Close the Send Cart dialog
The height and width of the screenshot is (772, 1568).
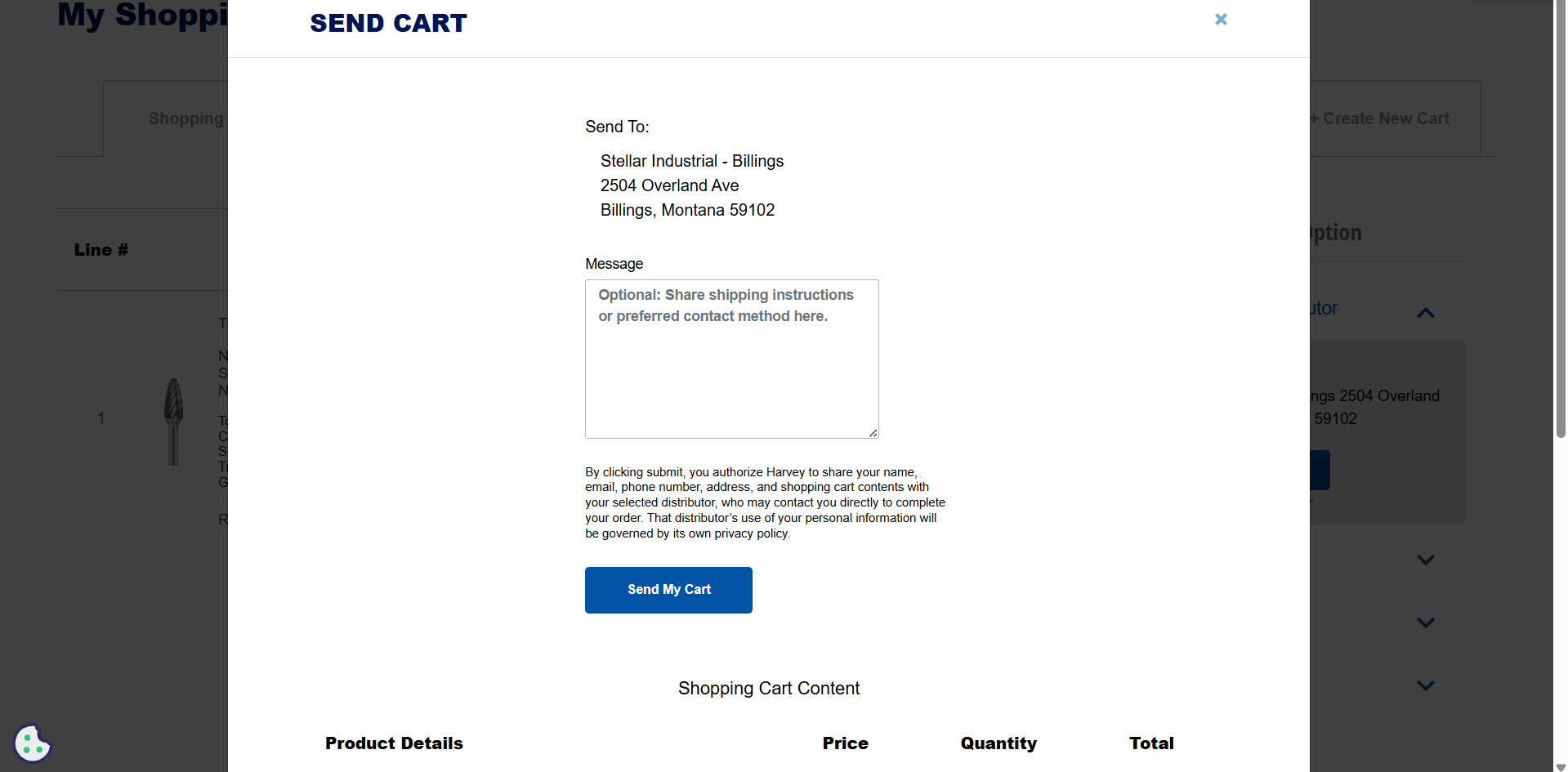[x=1221, y=20]
